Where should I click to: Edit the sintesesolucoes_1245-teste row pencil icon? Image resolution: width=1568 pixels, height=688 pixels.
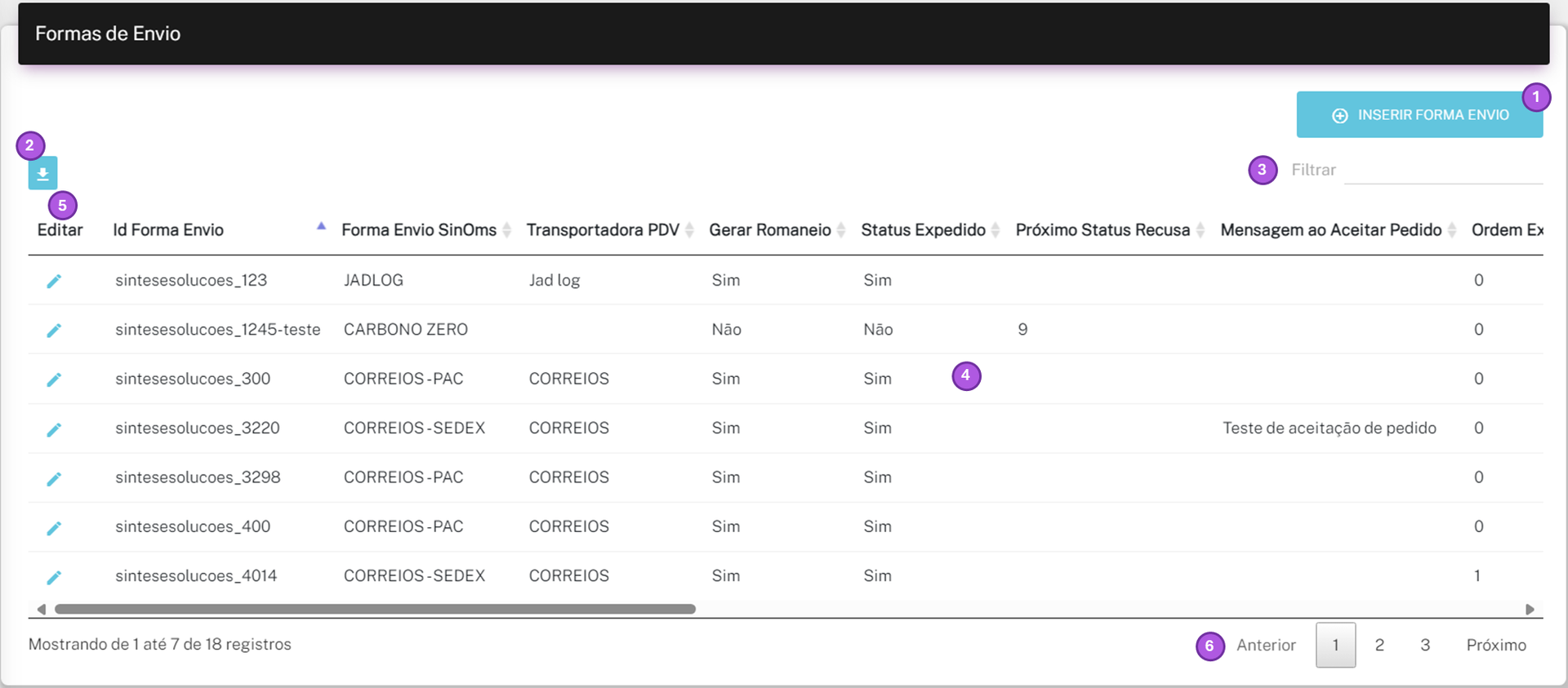pyautogui.click(x=54, y=330)
